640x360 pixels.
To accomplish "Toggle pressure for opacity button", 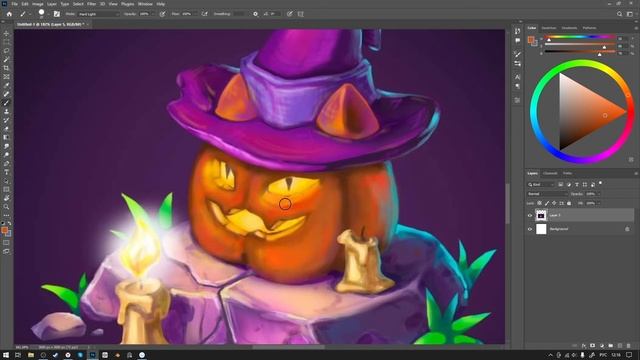I will (x=162, y=14).
